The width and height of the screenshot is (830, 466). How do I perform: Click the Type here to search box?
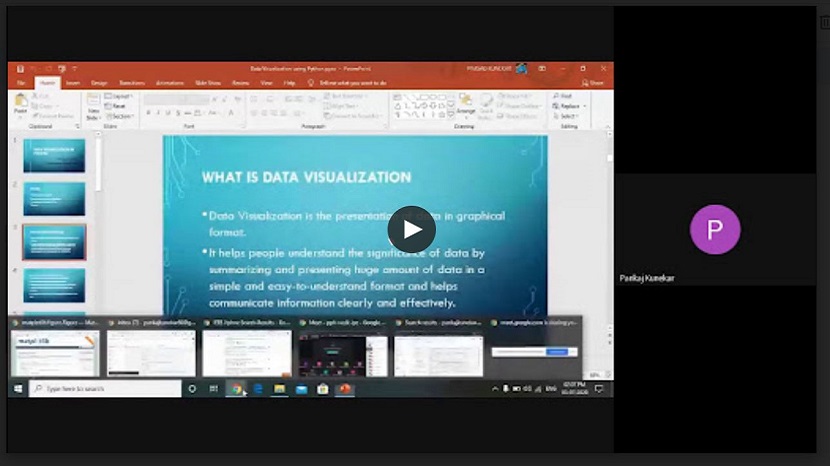(105, 389)
